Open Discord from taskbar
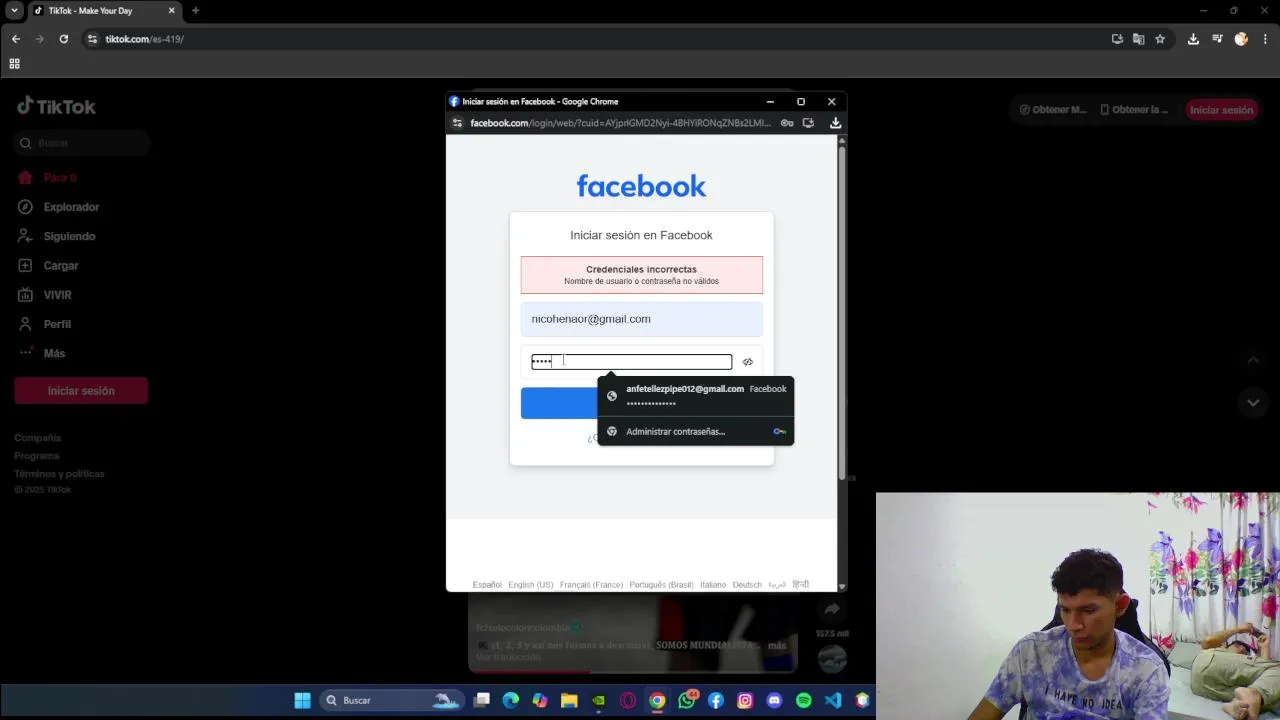Screen dimensions: 1280x720 [x=774, y=701]
